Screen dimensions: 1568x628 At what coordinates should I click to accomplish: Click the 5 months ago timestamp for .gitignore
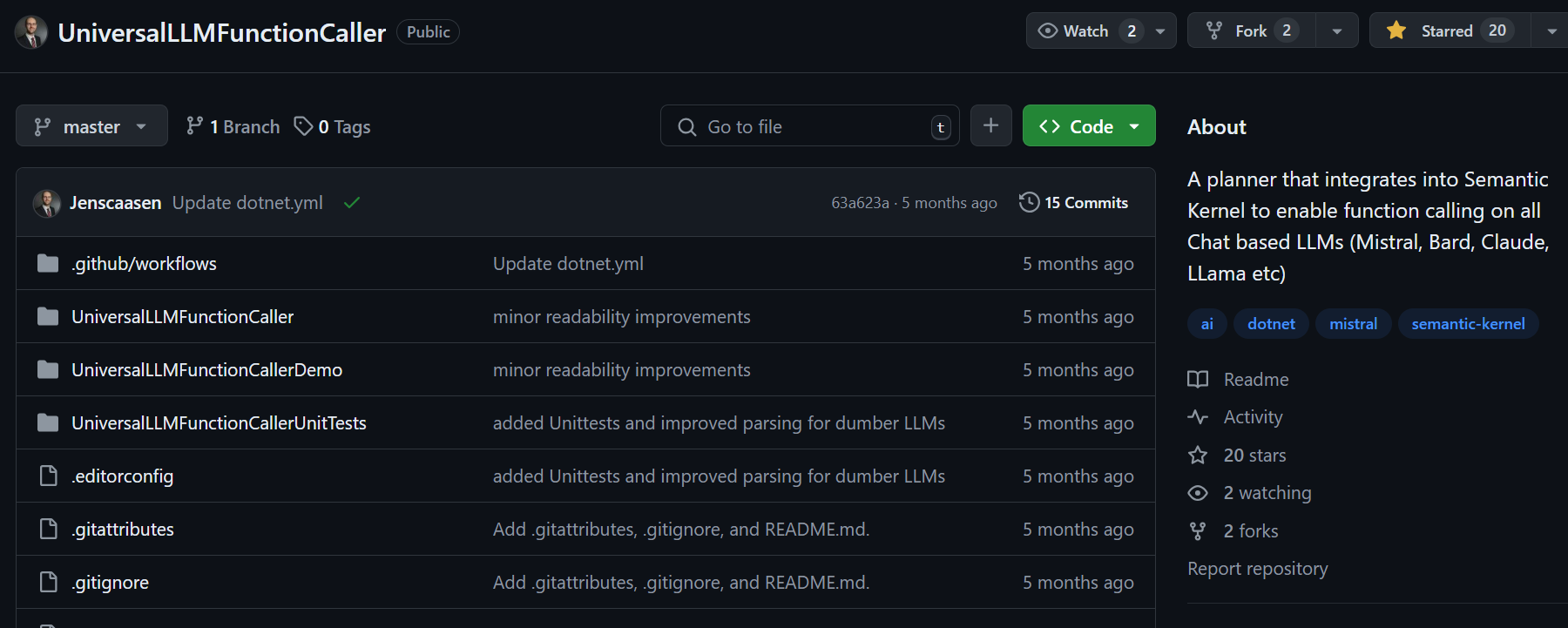pyautogui.click(x=1078, y=583)
